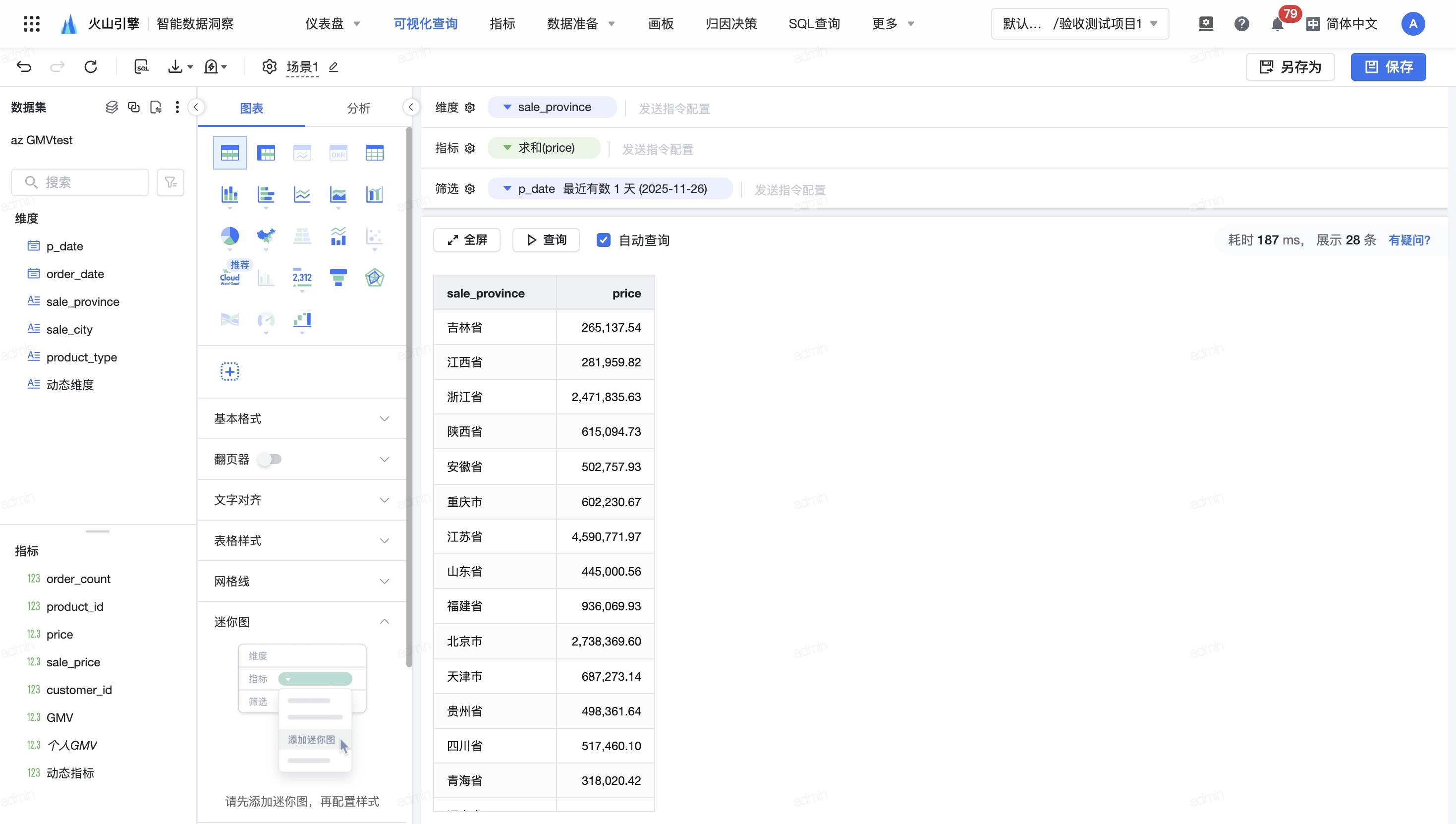The image size is (1456, 824).
Task: Select the radar chart icon
Action: 375,277
